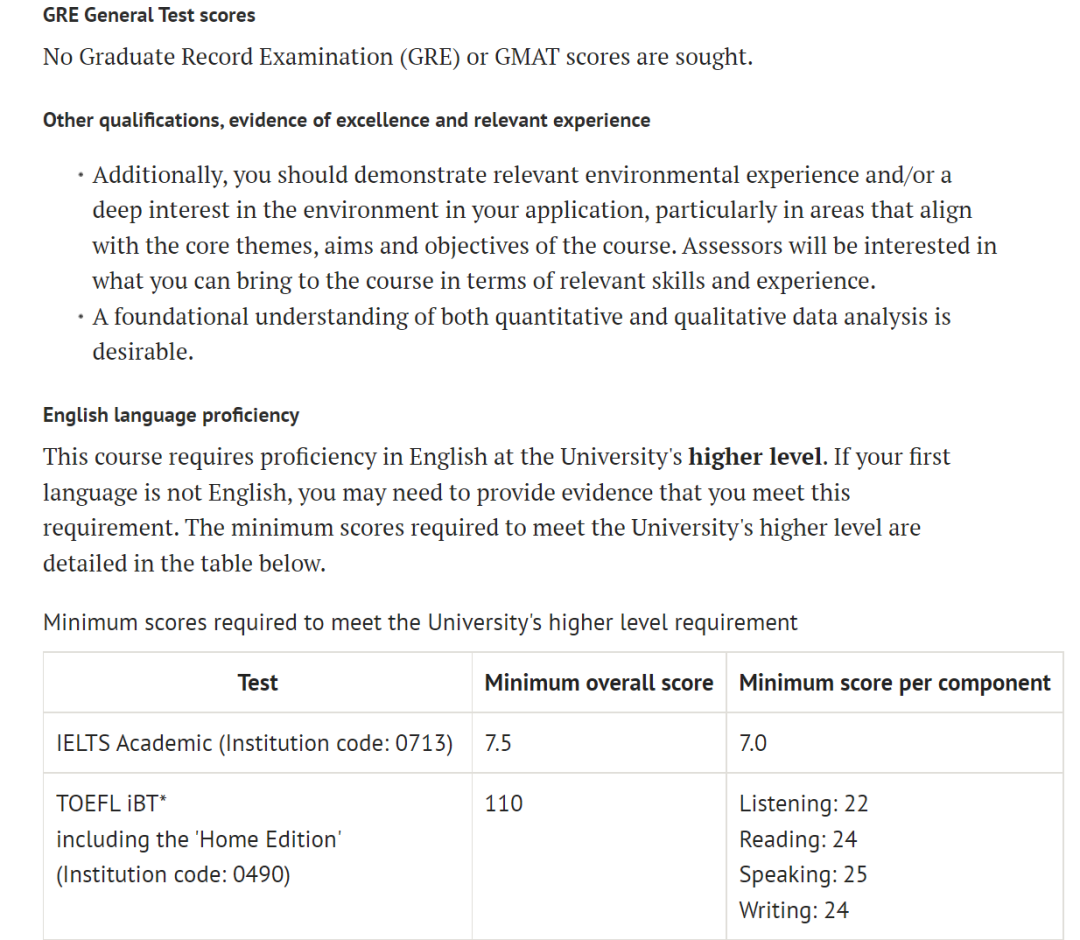
Task: Click the 'English language proficiency' heading
Action: [x=171, y=415]
